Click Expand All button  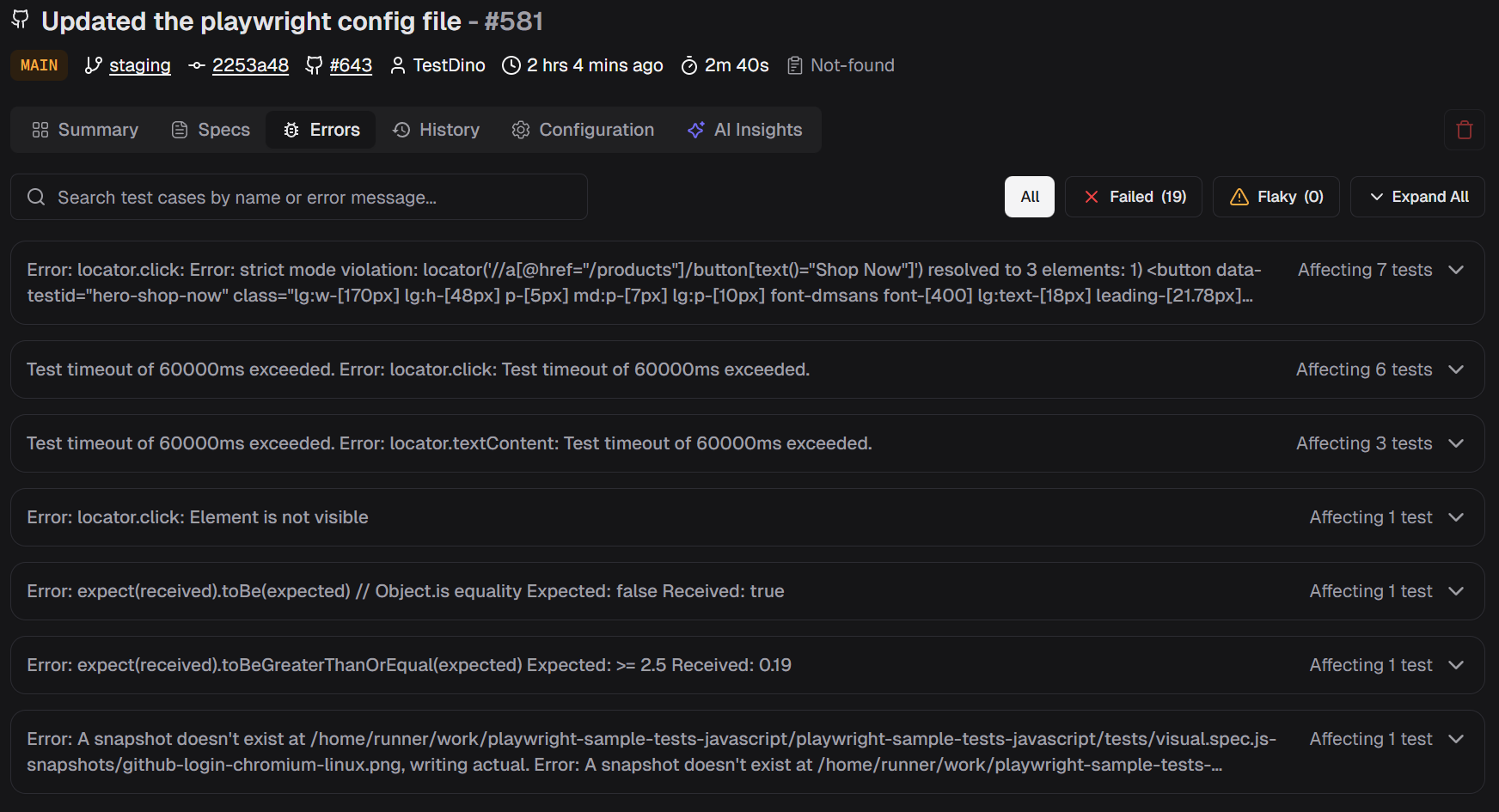1417,197
